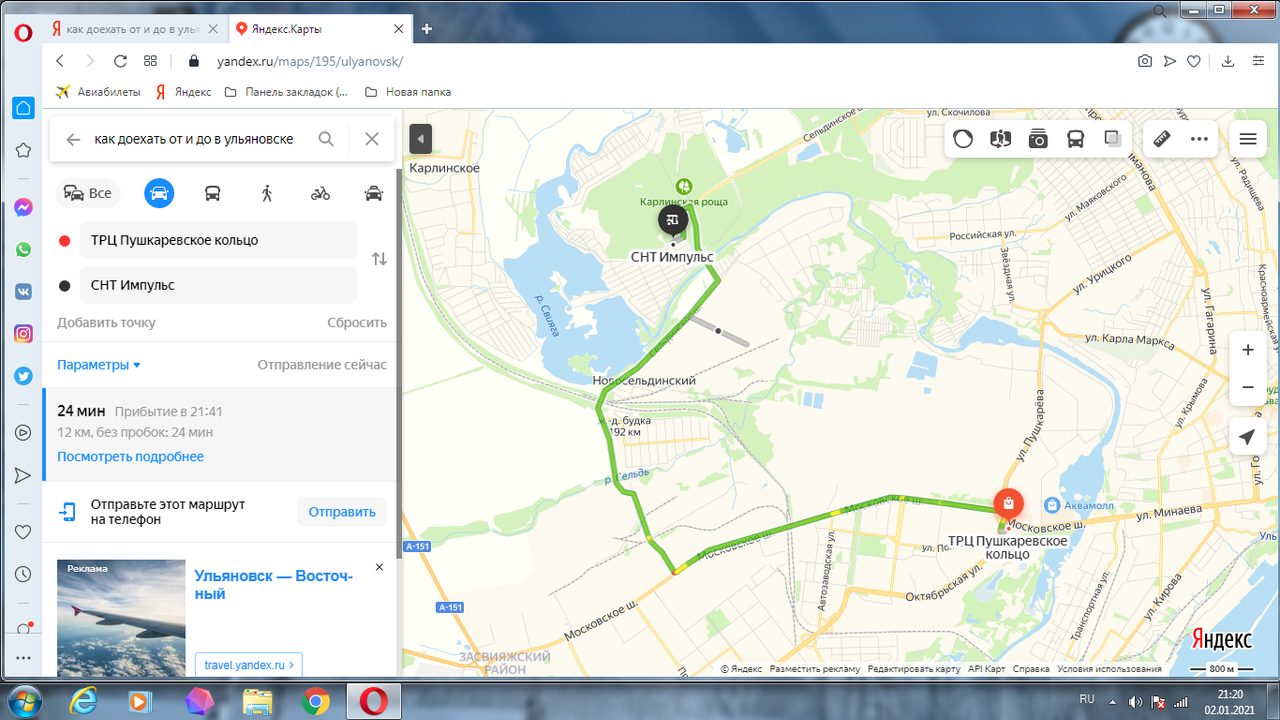Edit start point ТРЦ Пушкаревское кольцо field
Screen dimensions: 1280x720
[x=218, y=240]
